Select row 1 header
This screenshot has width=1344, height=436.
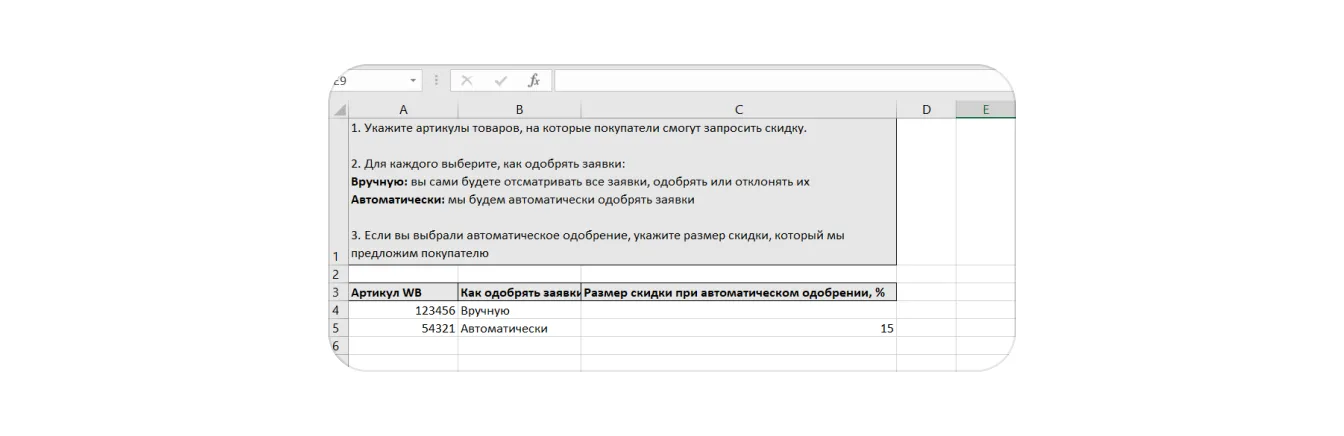(x=338, y=192)
